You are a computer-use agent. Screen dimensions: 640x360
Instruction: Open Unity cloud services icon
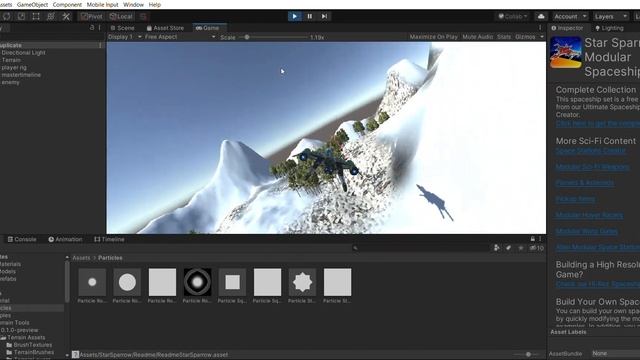click(x=541, y=16)
